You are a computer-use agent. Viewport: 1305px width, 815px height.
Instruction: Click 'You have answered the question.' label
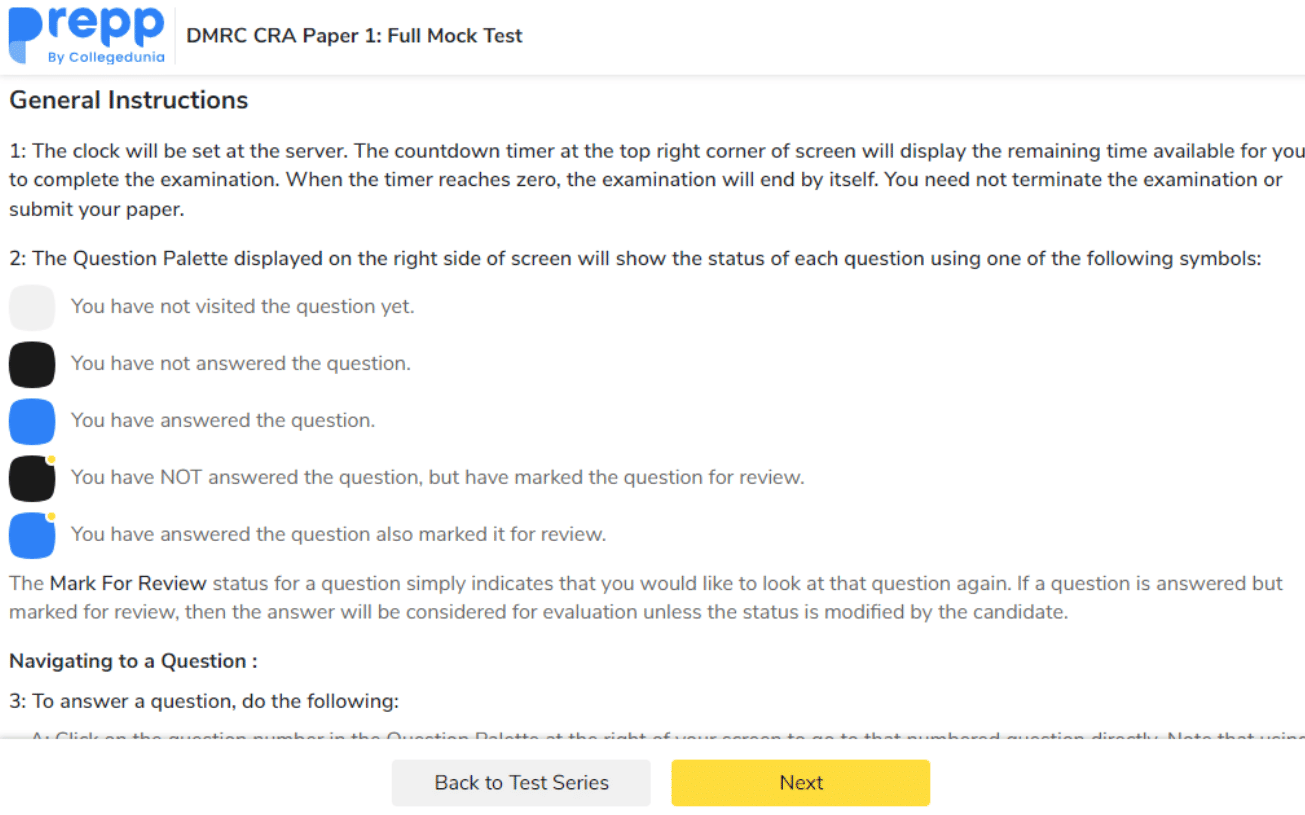click(x=223, y=421)
